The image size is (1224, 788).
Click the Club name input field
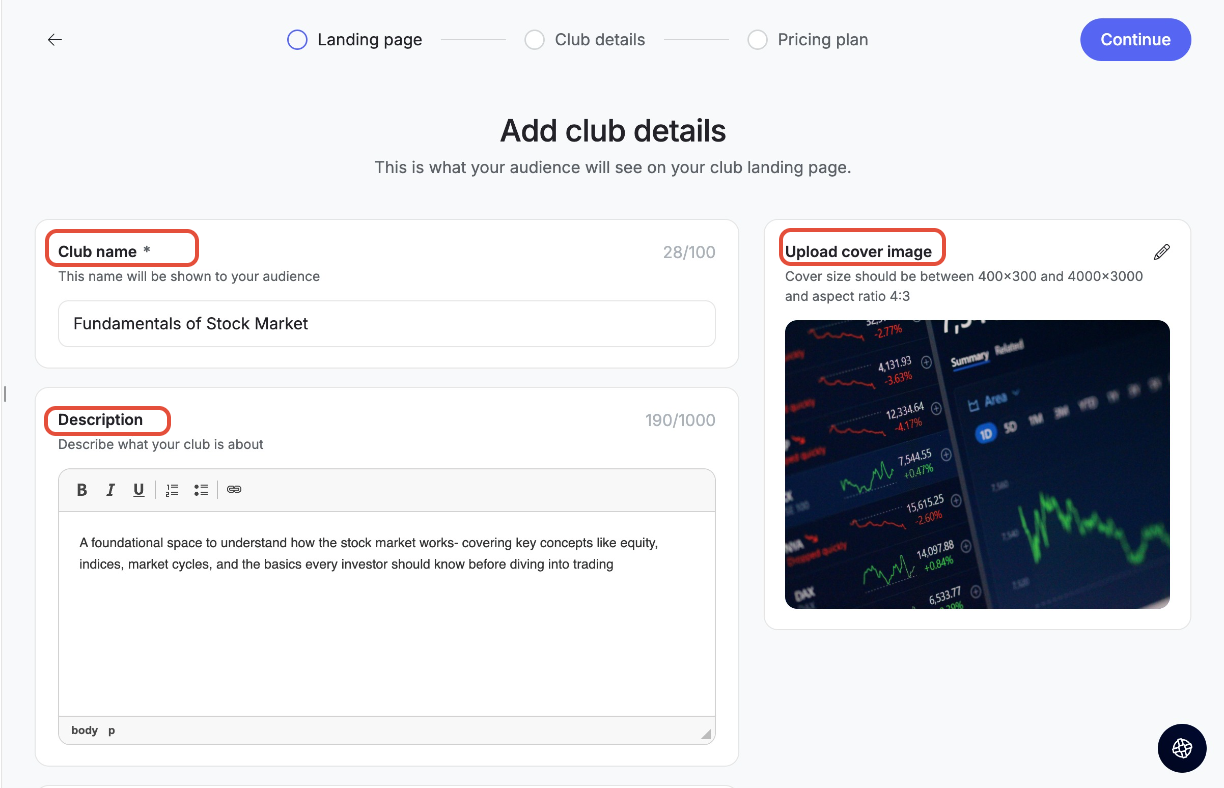coord(387,324)
